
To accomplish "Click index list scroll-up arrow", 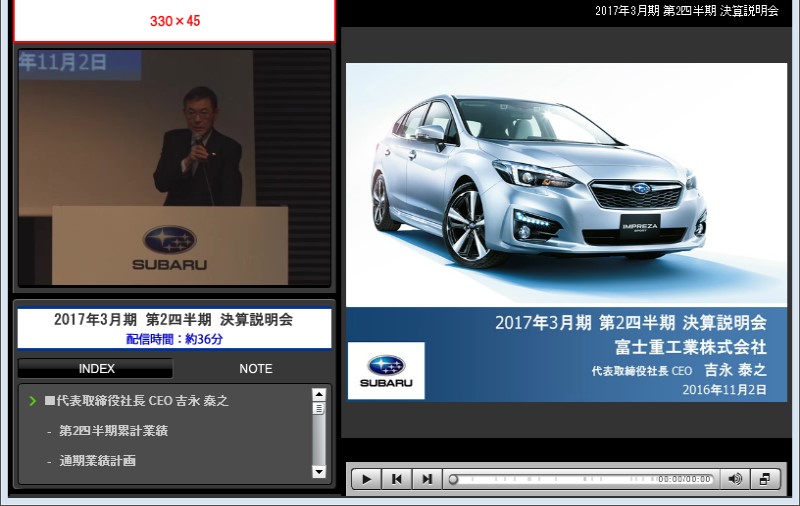I will click(x=319, y=395).
